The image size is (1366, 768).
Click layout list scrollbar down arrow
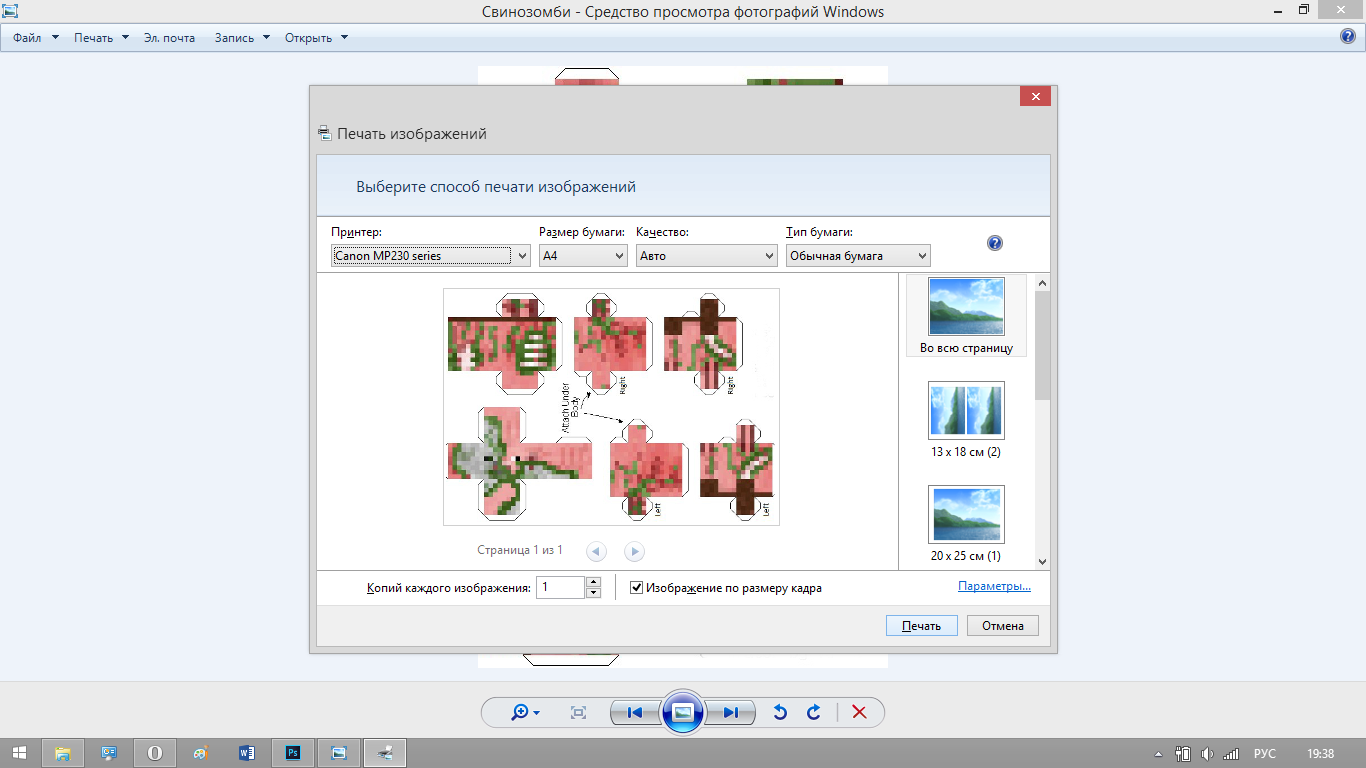click(1042, 562)
